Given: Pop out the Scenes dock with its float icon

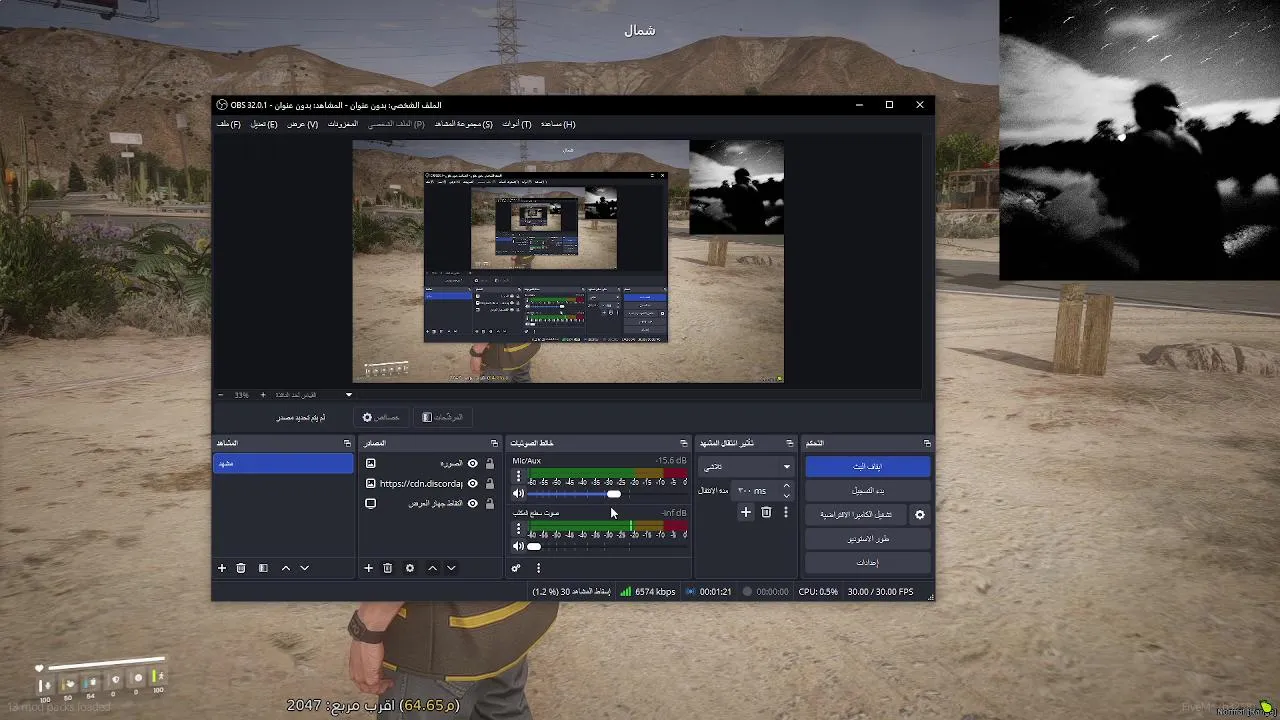Looking at the screenshot, I should click(x=347, y=443).
